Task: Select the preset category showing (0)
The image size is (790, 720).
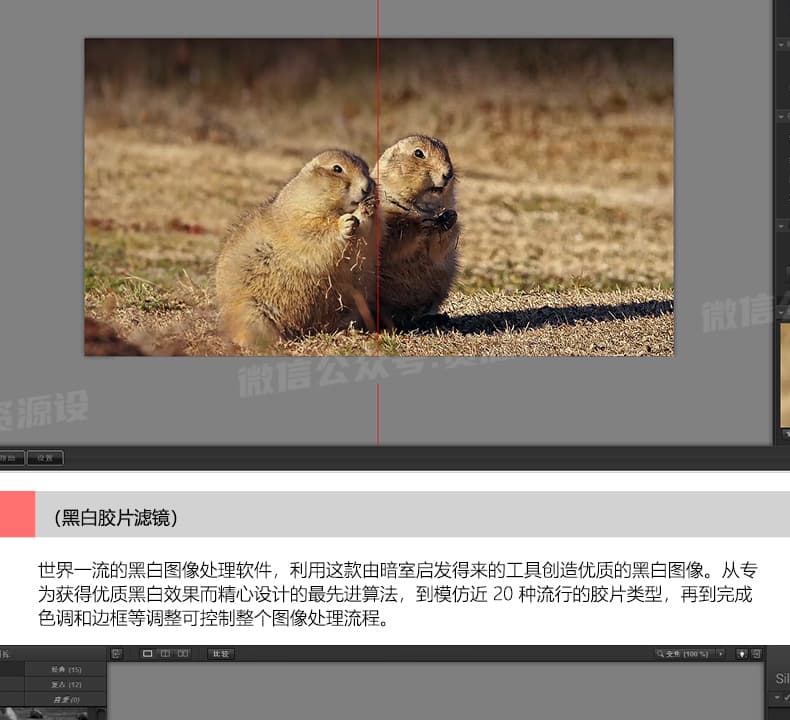Action: coord(66,700)
